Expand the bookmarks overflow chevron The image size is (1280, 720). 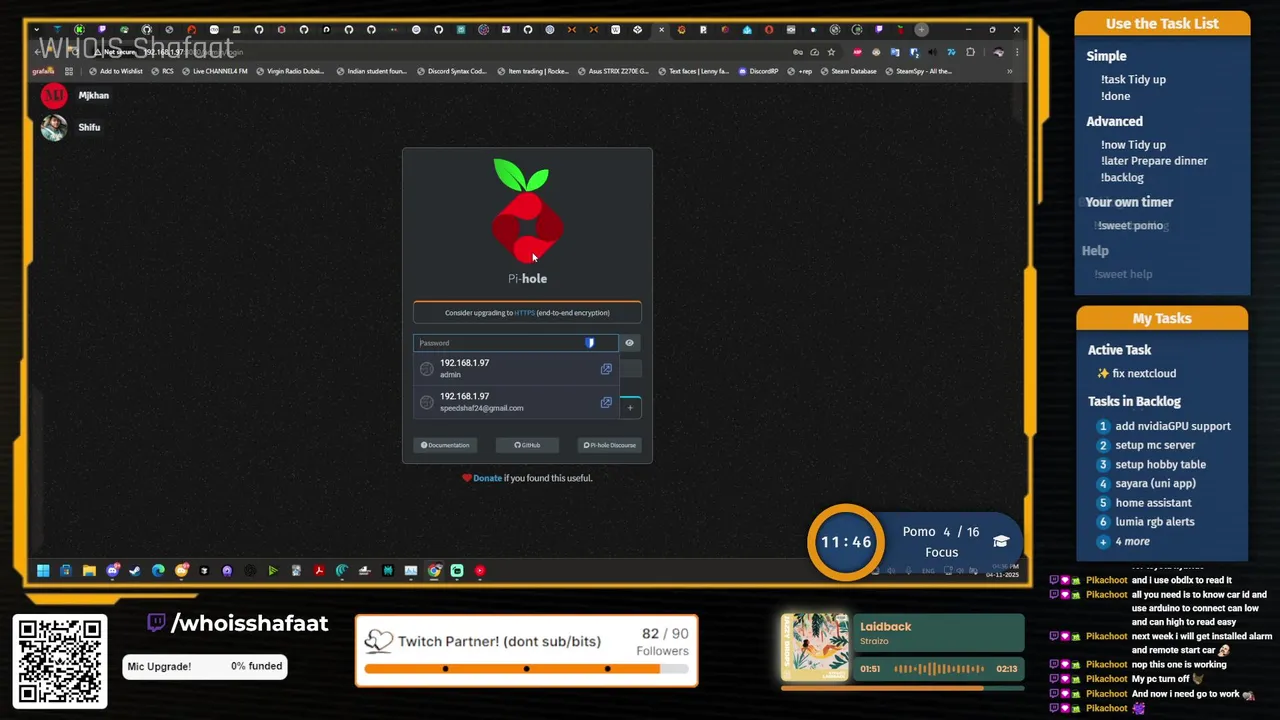(x=1009, y=71)
